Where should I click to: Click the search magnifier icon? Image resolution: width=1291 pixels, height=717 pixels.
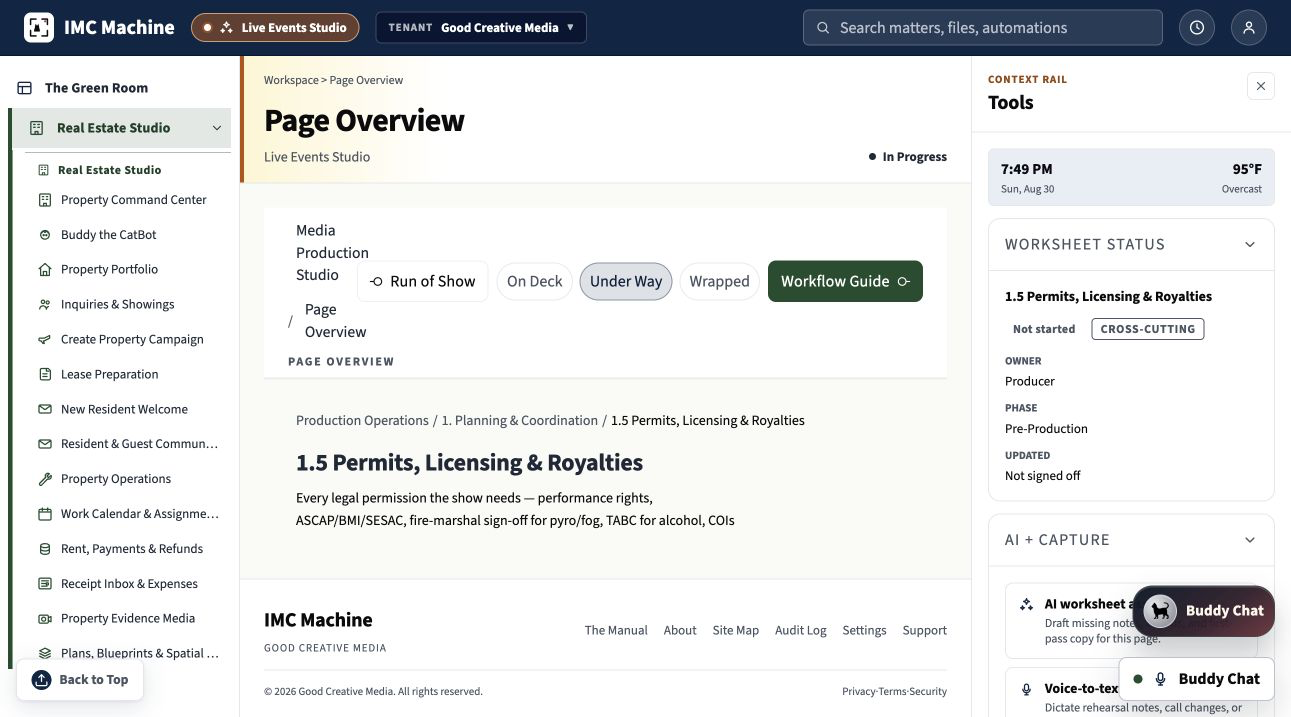click(823, 28)
